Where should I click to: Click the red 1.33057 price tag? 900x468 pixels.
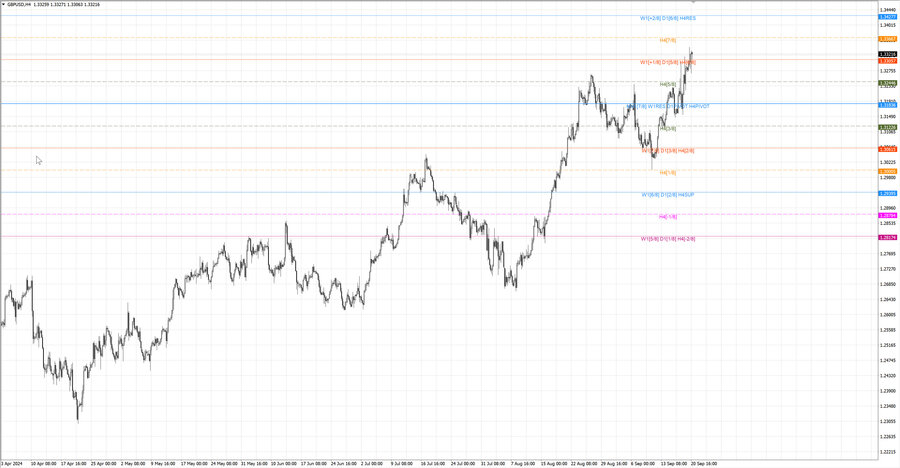(x=887, y=61)
